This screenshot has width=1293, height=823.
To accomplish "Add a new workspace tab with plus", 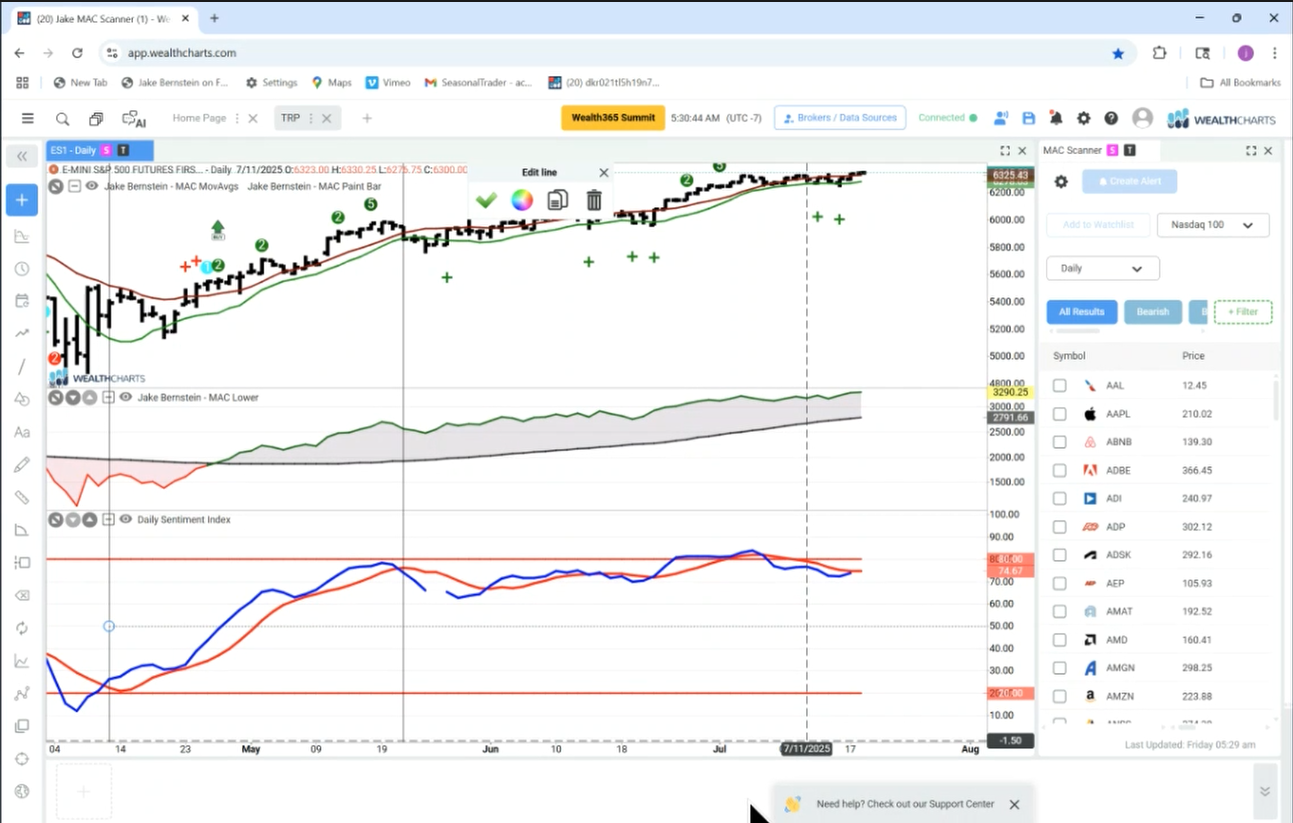I will [x=367, y=118].
